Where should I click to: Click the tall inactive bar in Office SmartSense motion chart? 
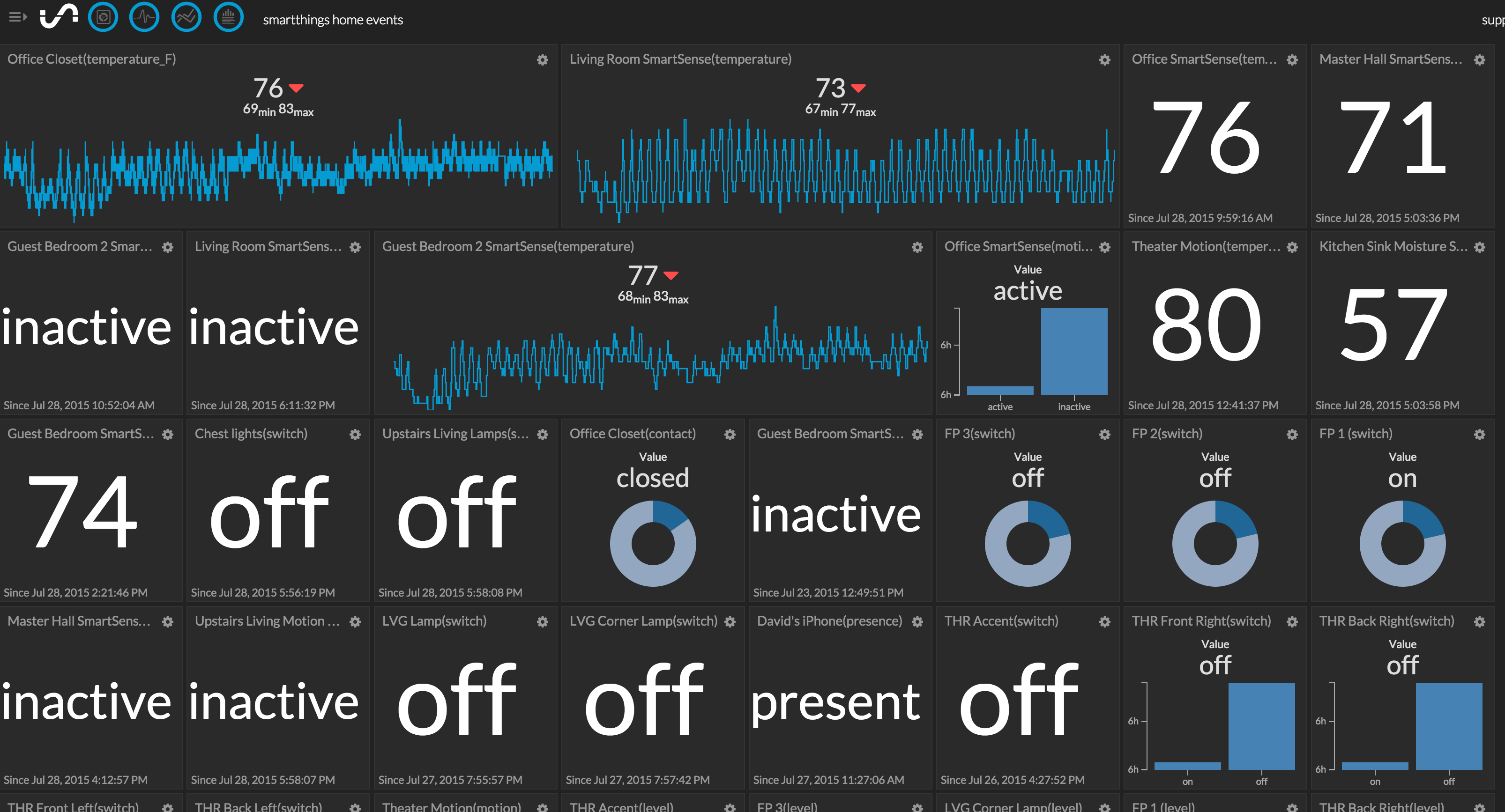pos(1074,351)
